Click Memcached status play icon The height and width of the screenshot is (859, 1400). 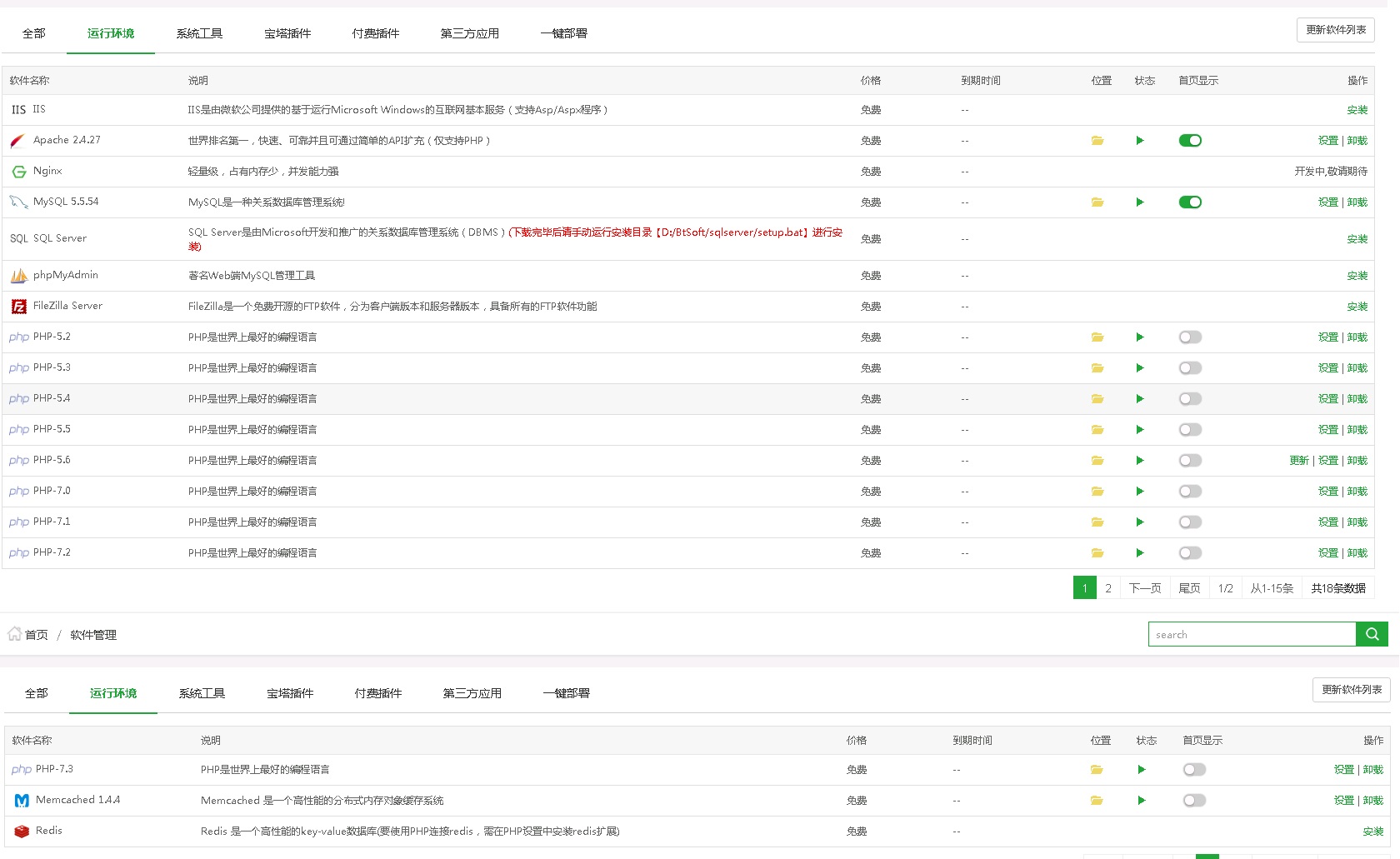click(x=1142, y=801)
